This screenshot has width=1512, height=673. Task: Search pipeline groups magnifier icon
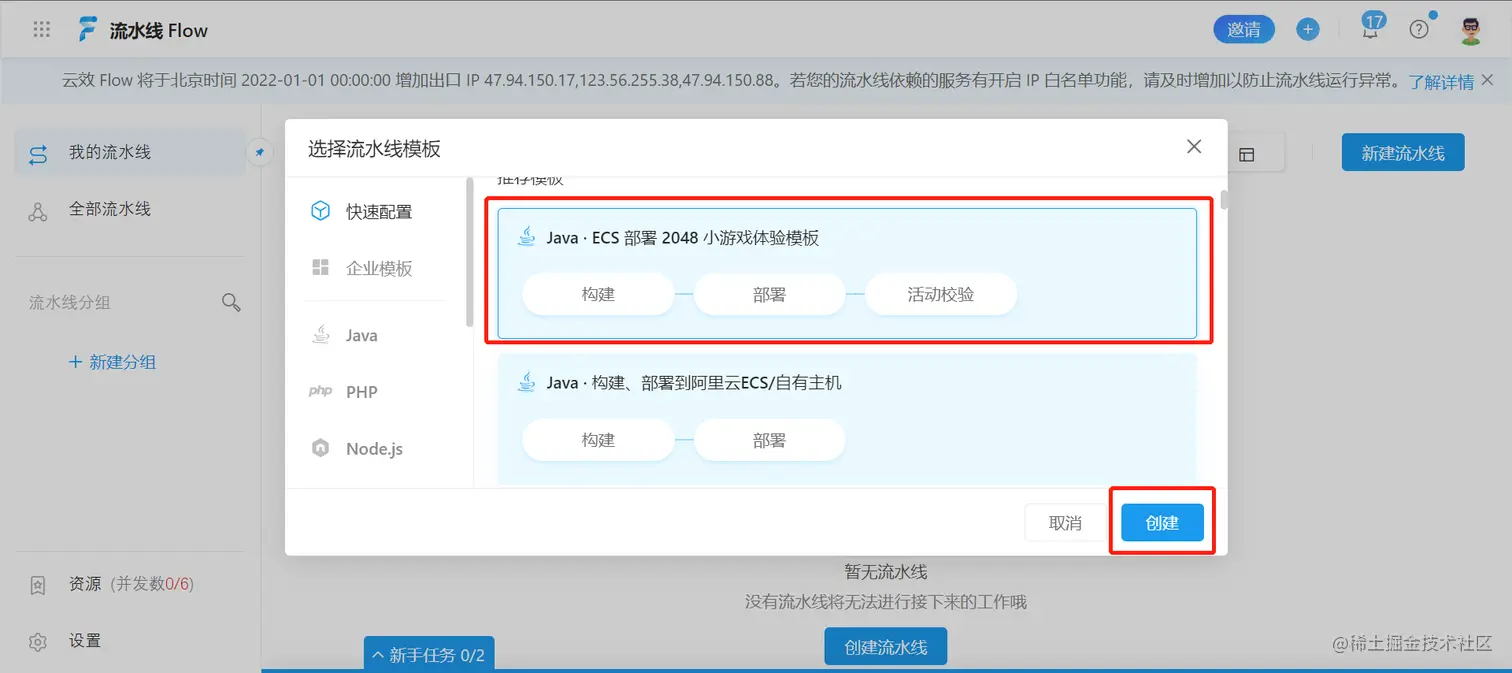click(231, 302)
